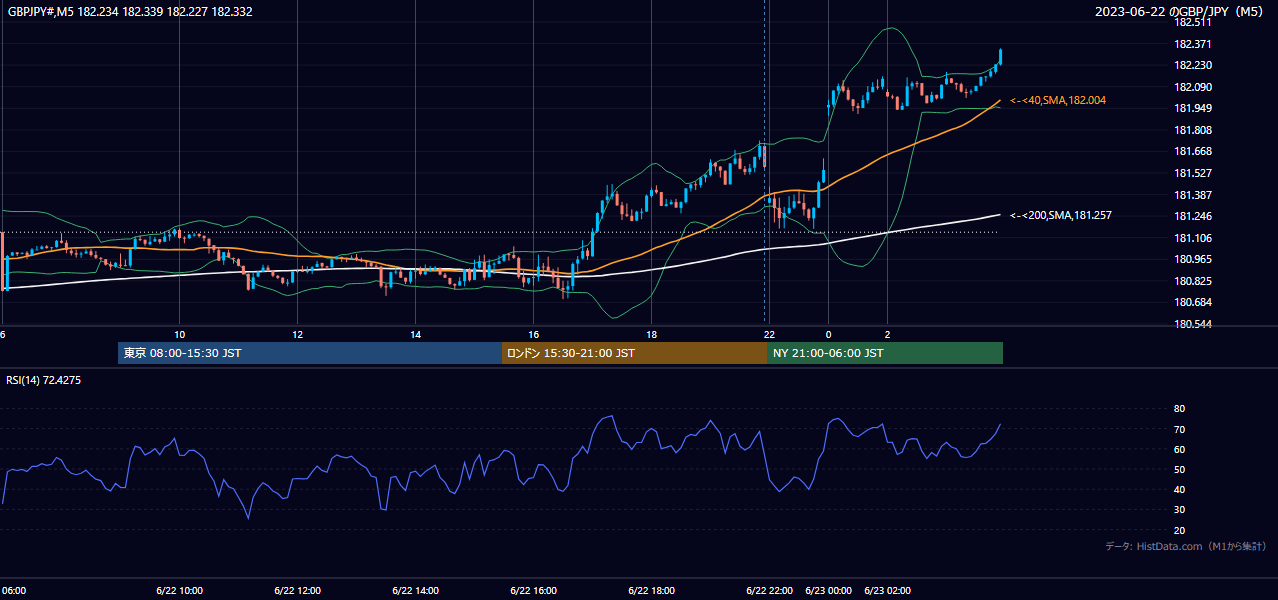The width and height of the screenshot is (1278, 600).
Task: Click price axis label 182.371
Action: [x=1192, y=44]
